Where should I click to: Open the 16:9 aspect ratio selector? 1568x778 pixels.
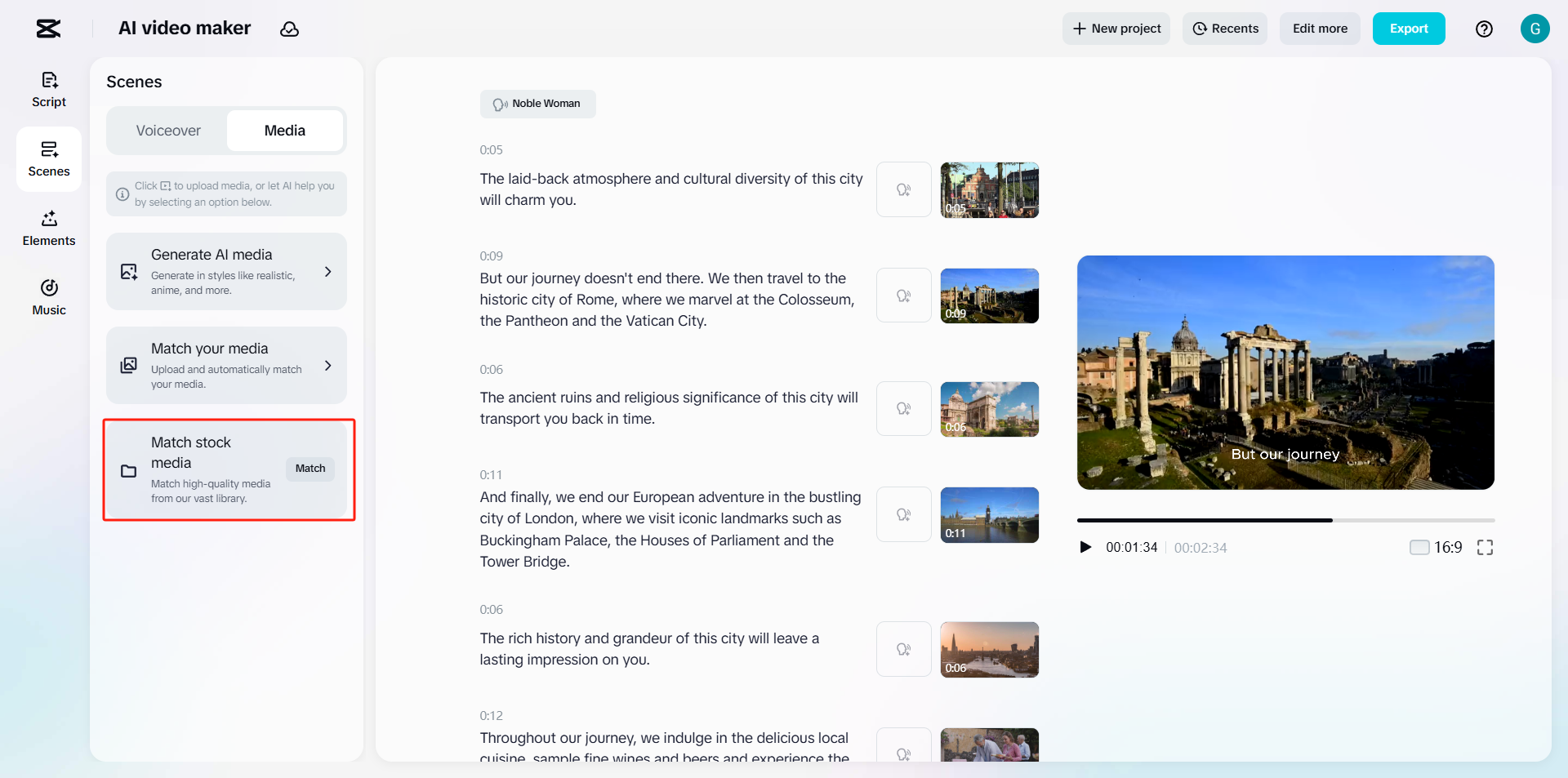pos(1436,547)
